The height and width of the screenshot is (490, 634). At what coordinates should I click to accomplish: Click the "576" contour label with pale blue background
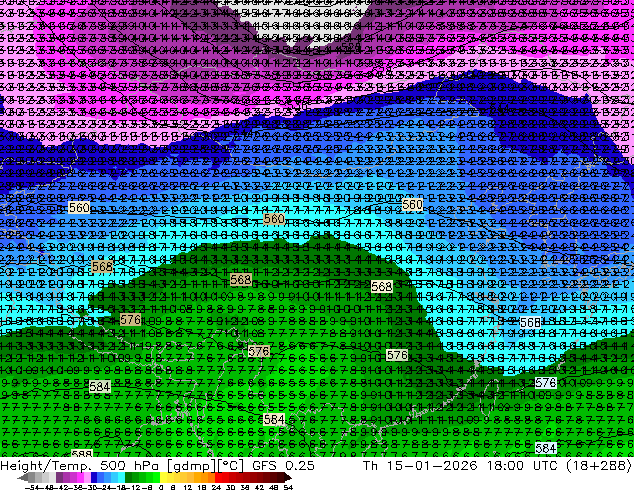click(545, 382)
